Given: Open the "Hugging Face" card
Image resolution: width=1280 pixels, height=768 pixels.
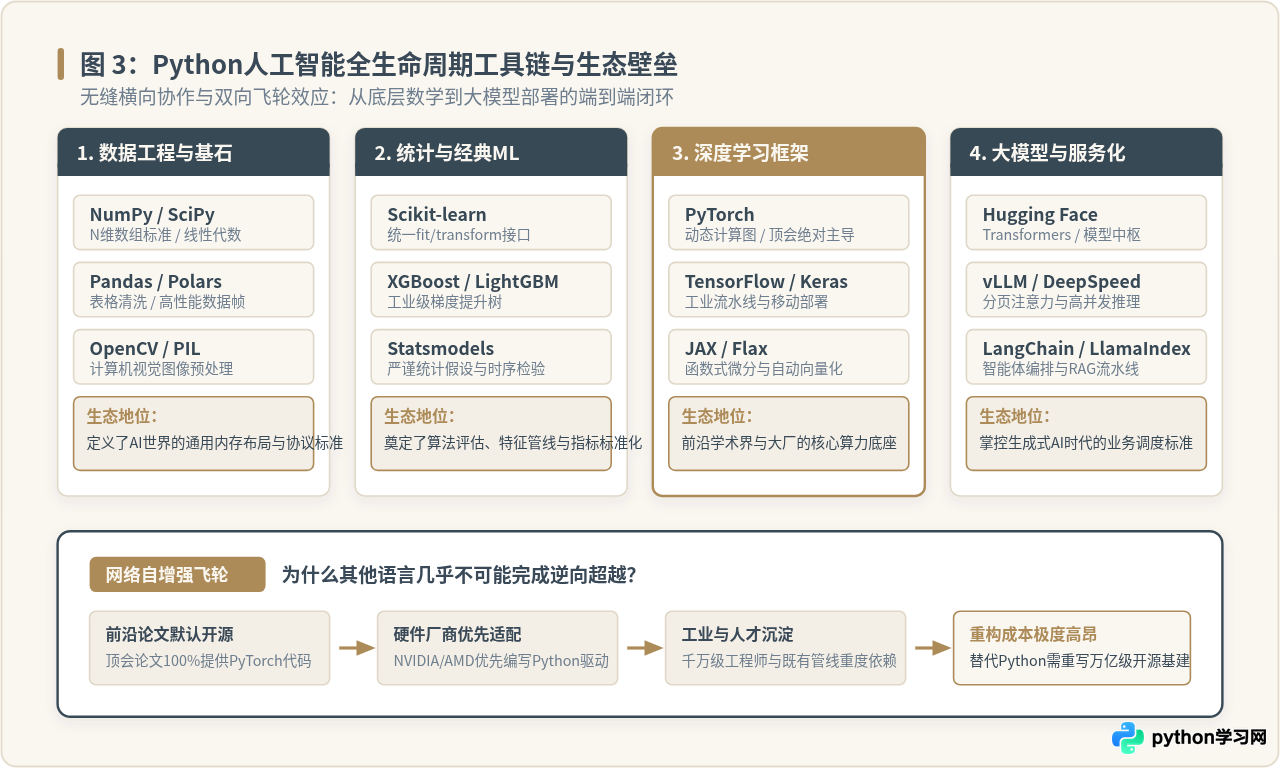Looking at the screenshot, I should coord(1086,222).
